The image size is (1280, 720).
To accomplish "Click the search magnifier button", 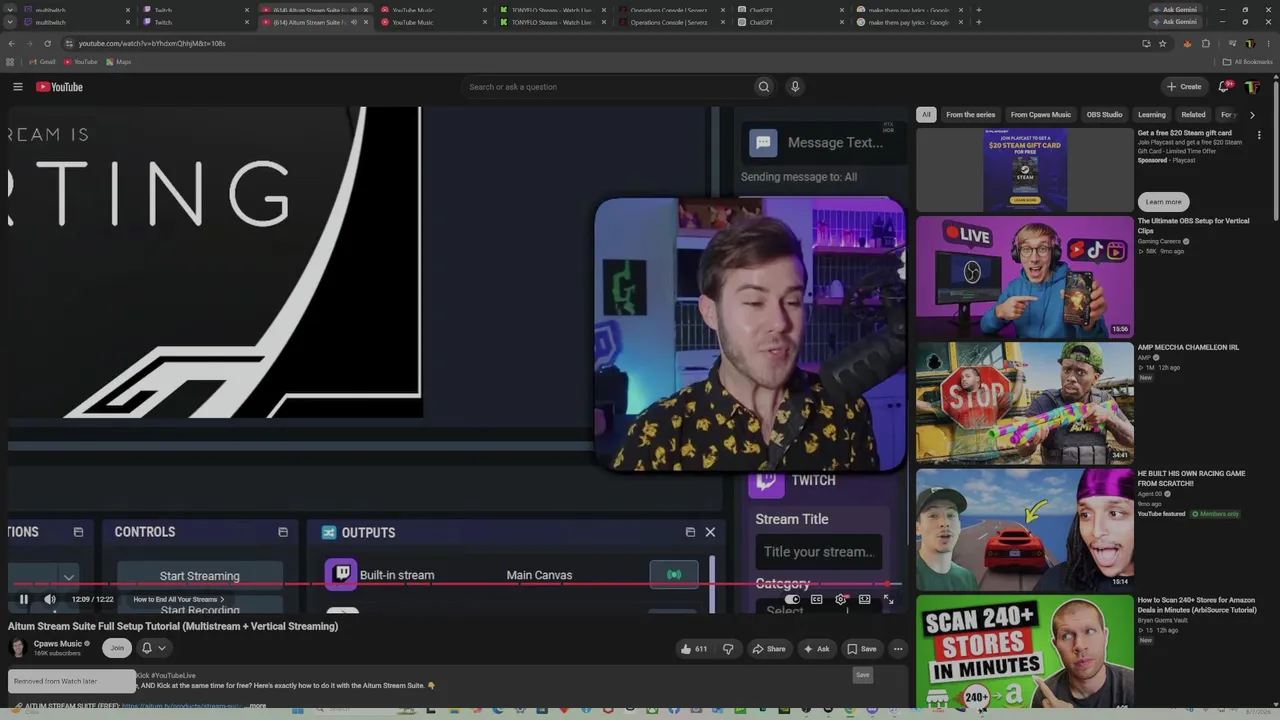I will pos(764,87).
